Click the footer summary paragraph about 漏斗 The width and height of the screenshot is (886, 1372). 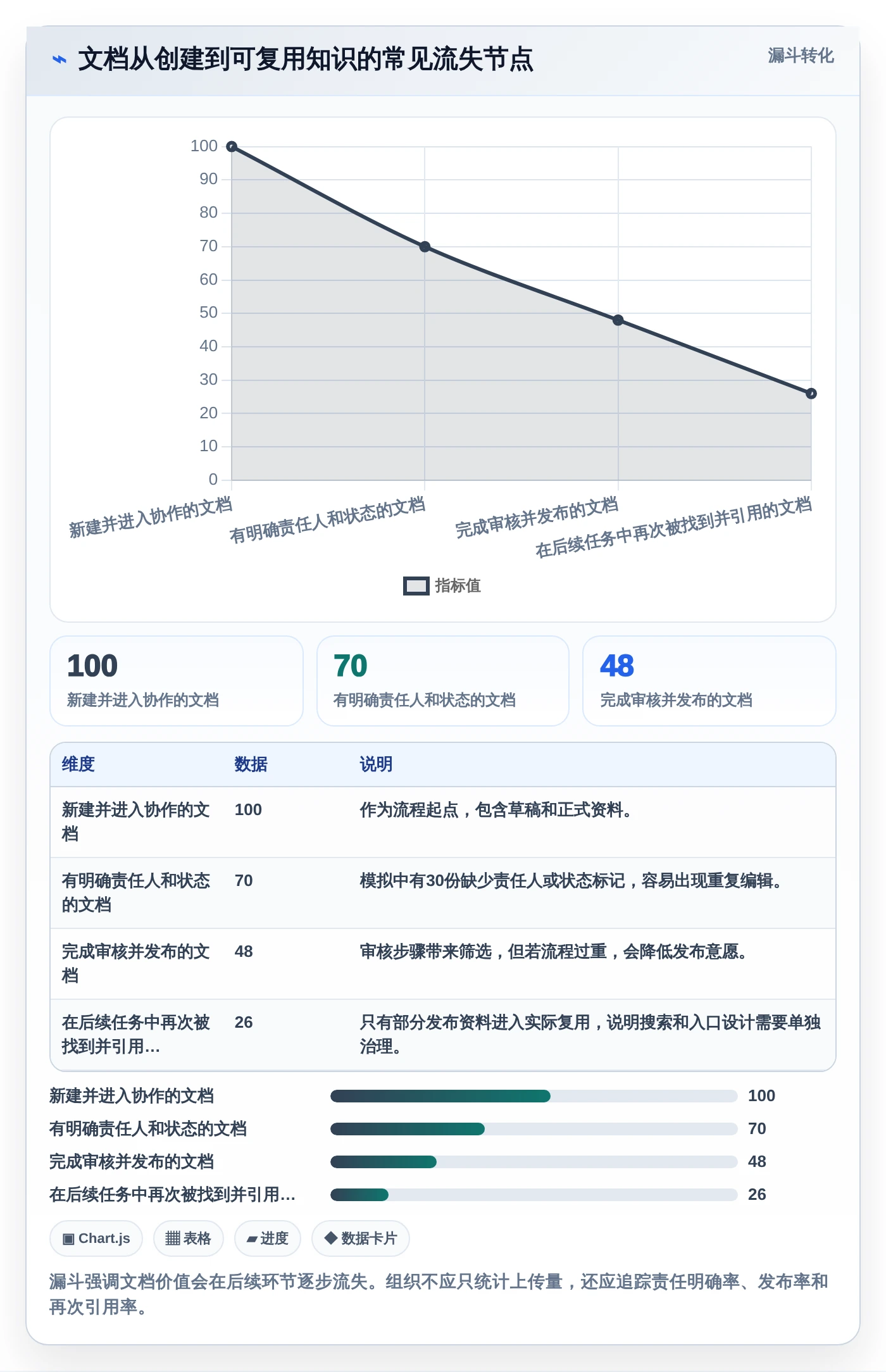[439, 1294]
